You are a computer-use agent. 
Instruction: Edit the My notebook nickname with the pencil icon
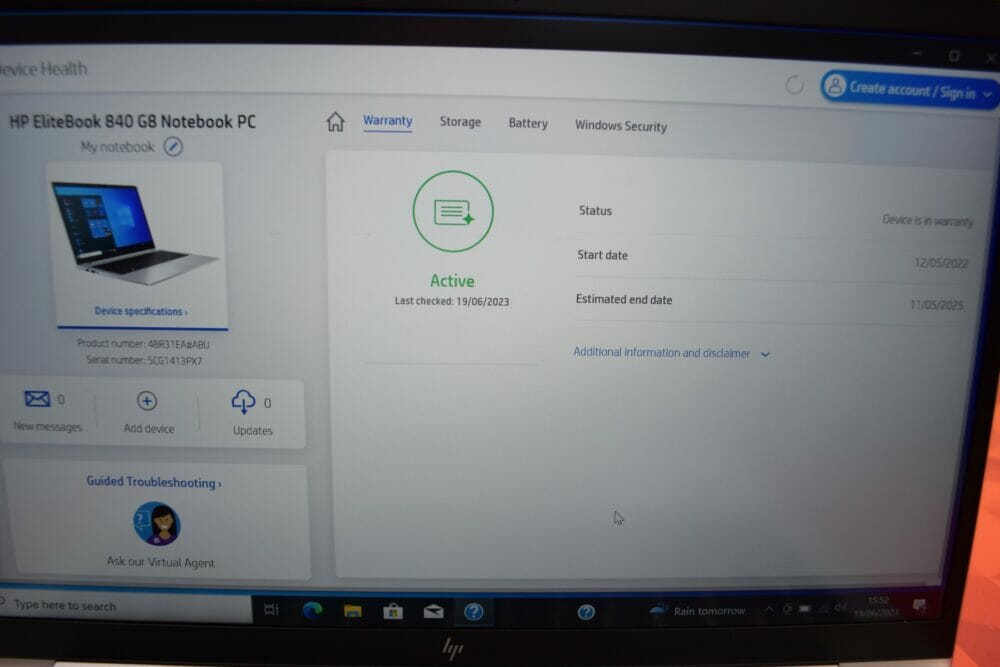pos(173,147)
